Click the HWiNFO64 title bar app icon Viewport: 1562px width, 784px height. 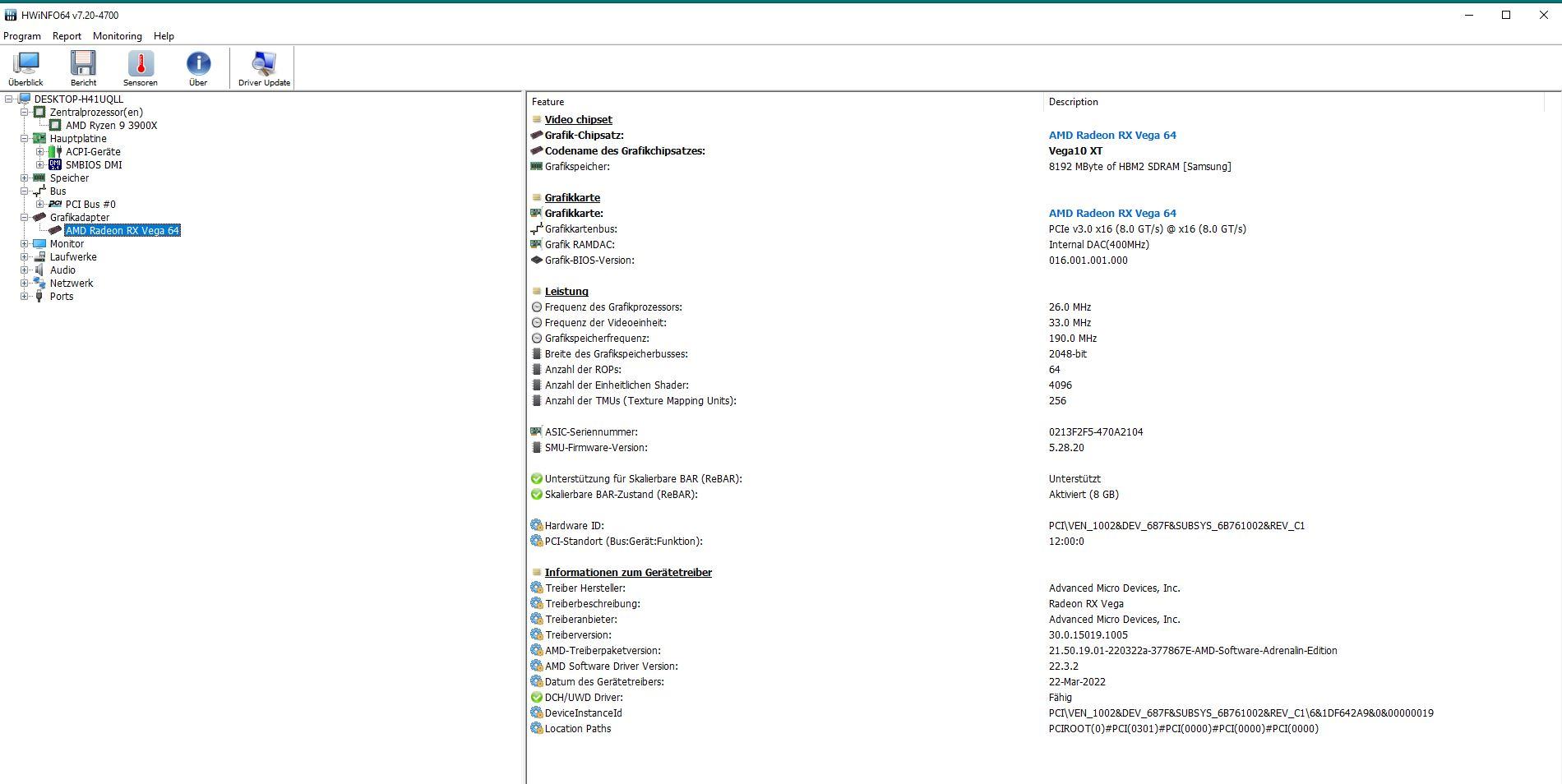[x=11, y=15]
